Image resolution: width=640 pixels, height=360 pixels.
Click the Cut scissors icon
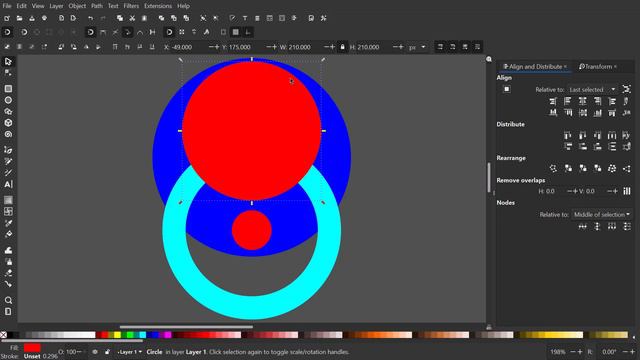point(132,18)
